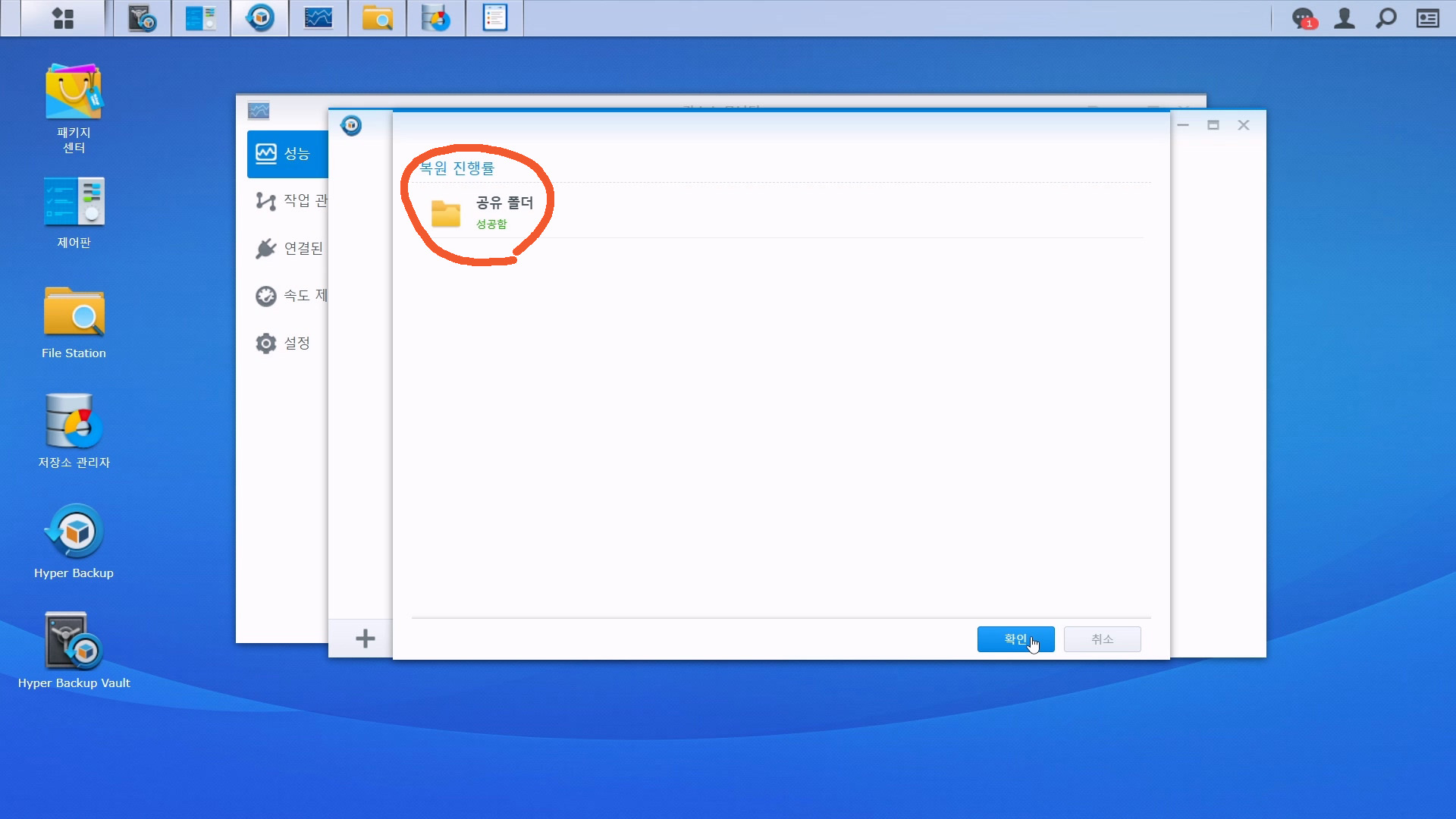
Task: Open Storage Manager taskbar icon
Action: pyautogui.click(x=436, y=18)
